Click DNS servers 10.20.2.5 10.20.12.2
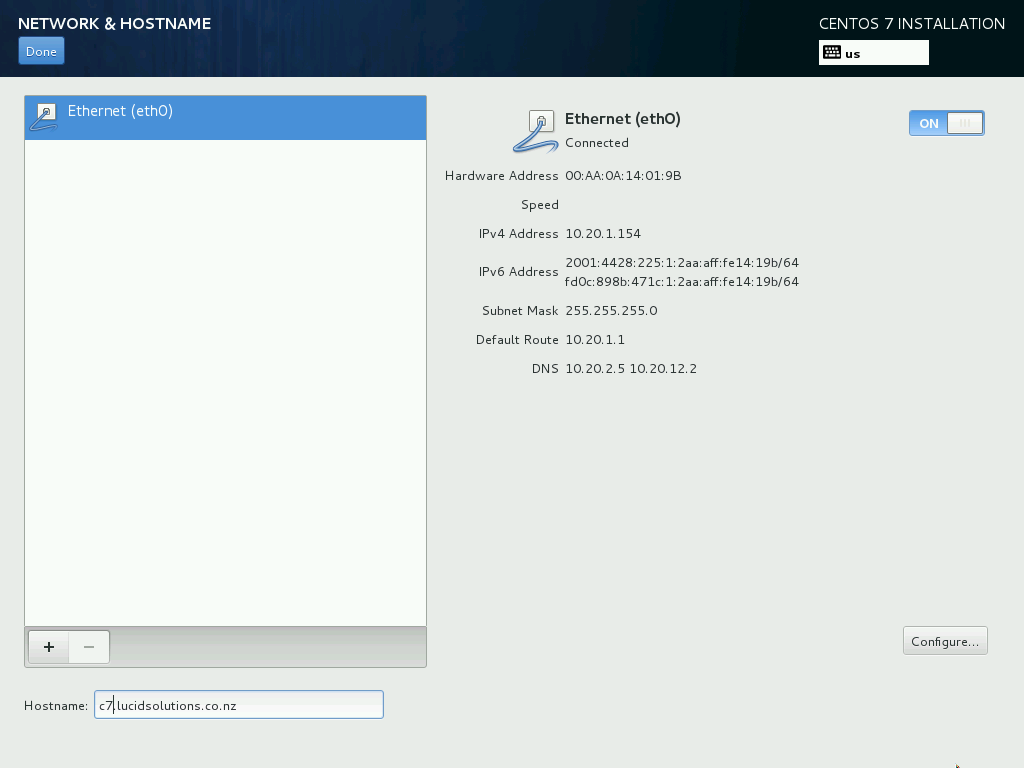The height and width of the screenshot is (768, 1024). pos(631,369)
